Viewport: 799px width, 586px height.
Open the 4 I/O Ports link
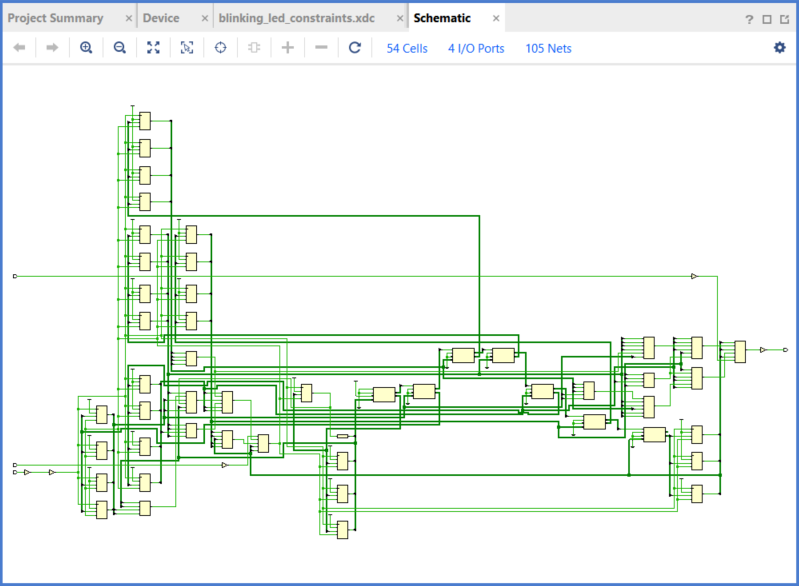pyautogui.click(x=476, y=48)
